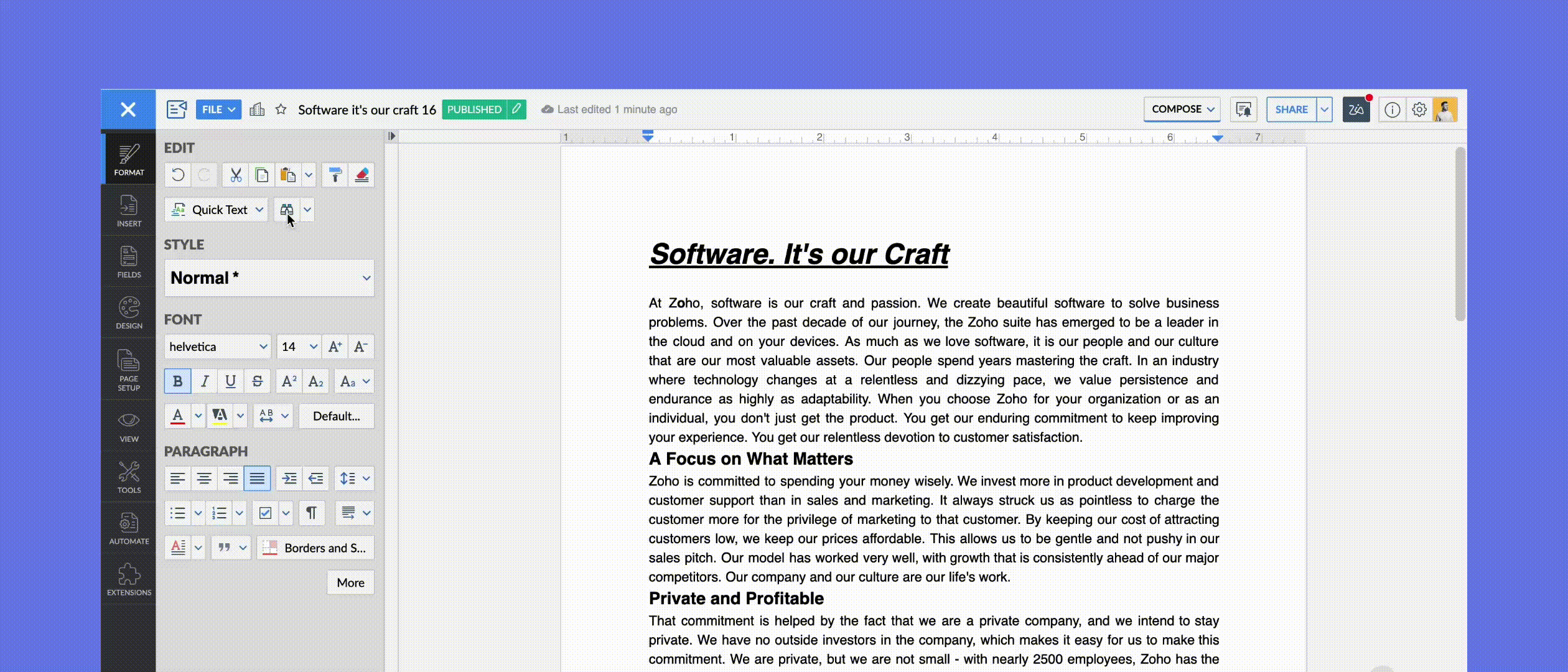Align text left
This screenshot has height=672, width=1568.
(178, 478)
